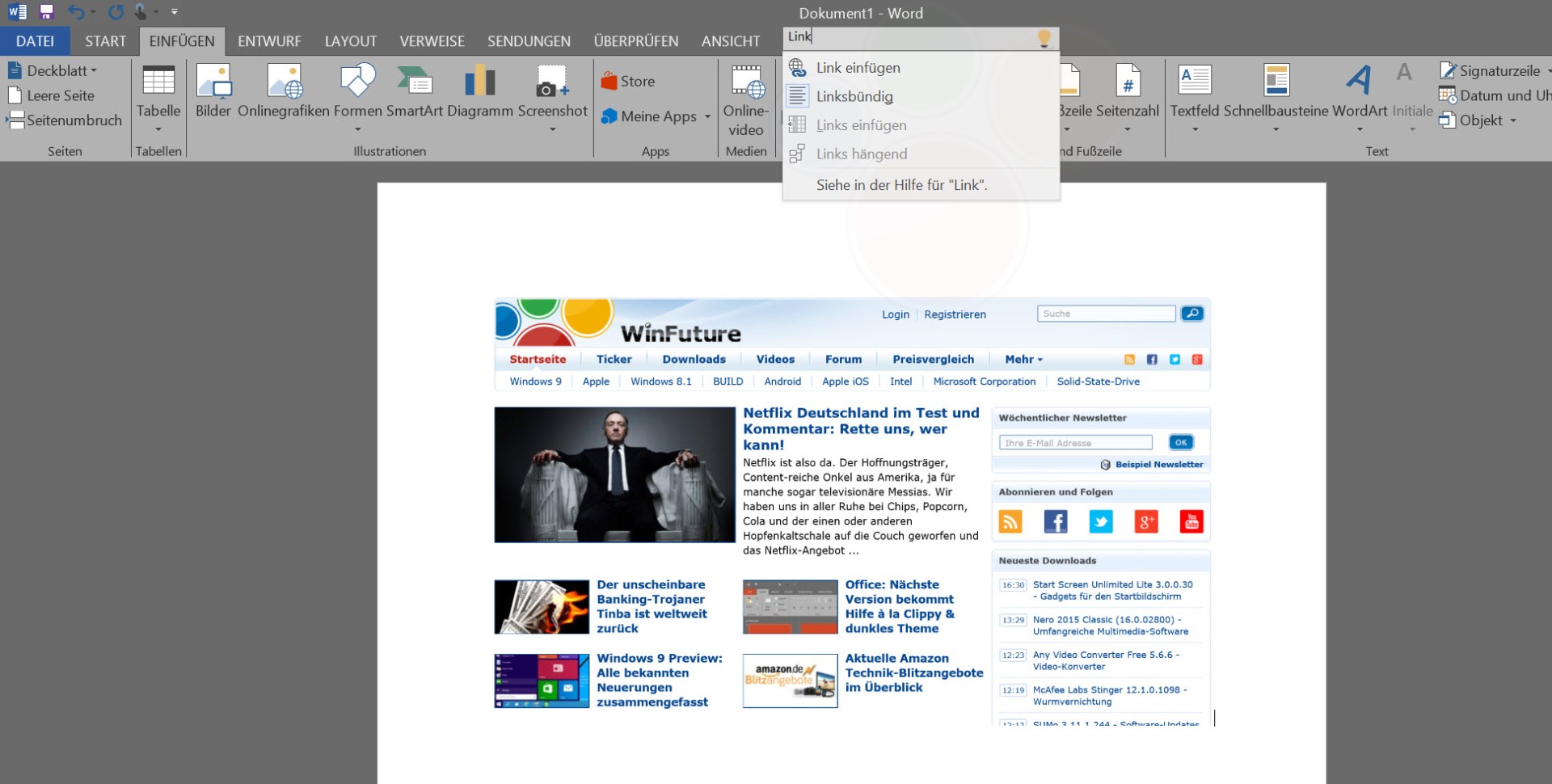
Task: Switch to the ANSICHT tab
Action: tap(731, 41)
